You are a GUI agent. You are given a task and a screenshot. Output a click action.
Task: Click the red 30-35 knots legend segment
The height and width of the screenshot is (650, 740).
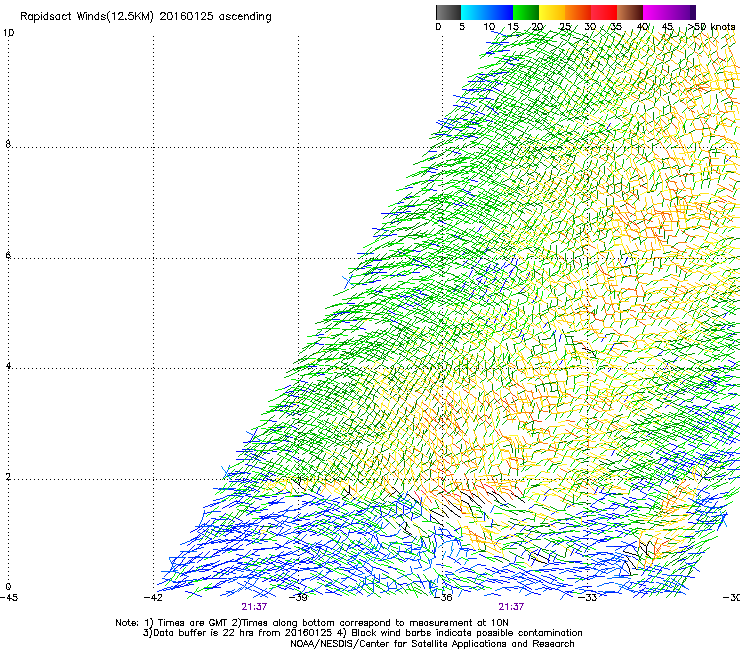tap(604, 12)
